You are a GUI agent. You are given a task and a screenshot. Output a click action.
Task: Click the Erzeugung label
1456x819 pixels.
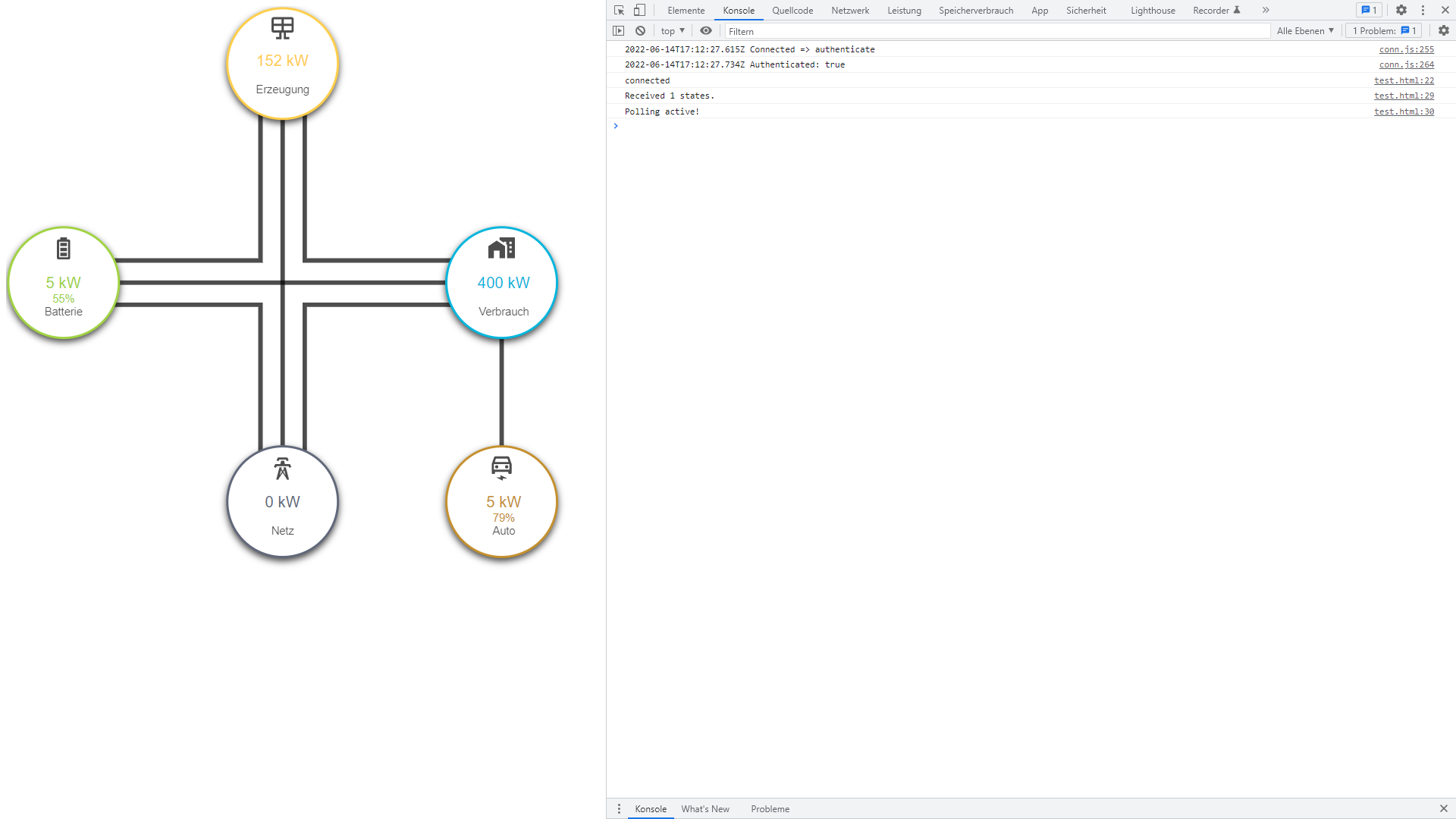(282, 89)
